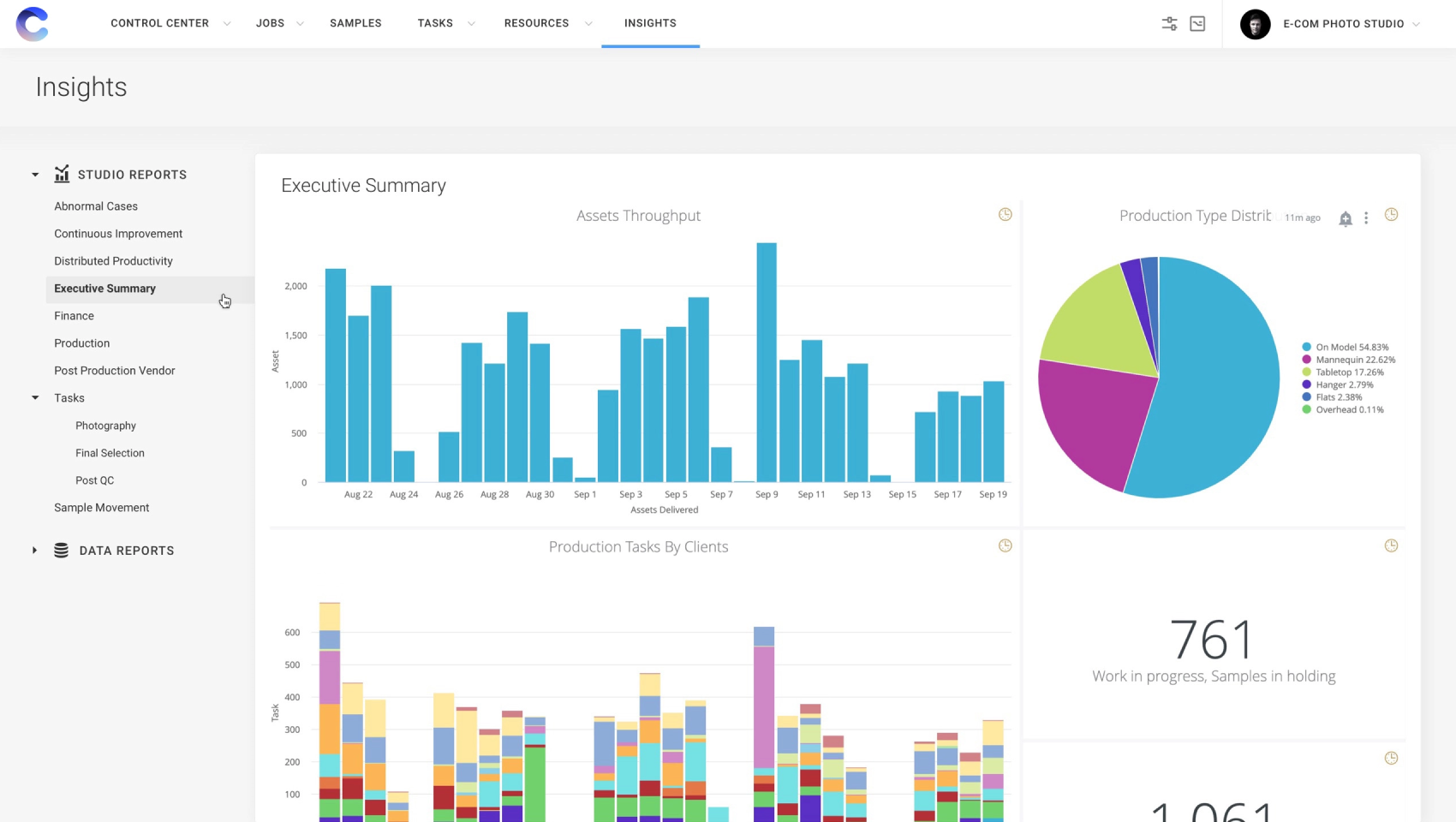
Task: Expand the Data Reports section
Action: tap(34, 550)
